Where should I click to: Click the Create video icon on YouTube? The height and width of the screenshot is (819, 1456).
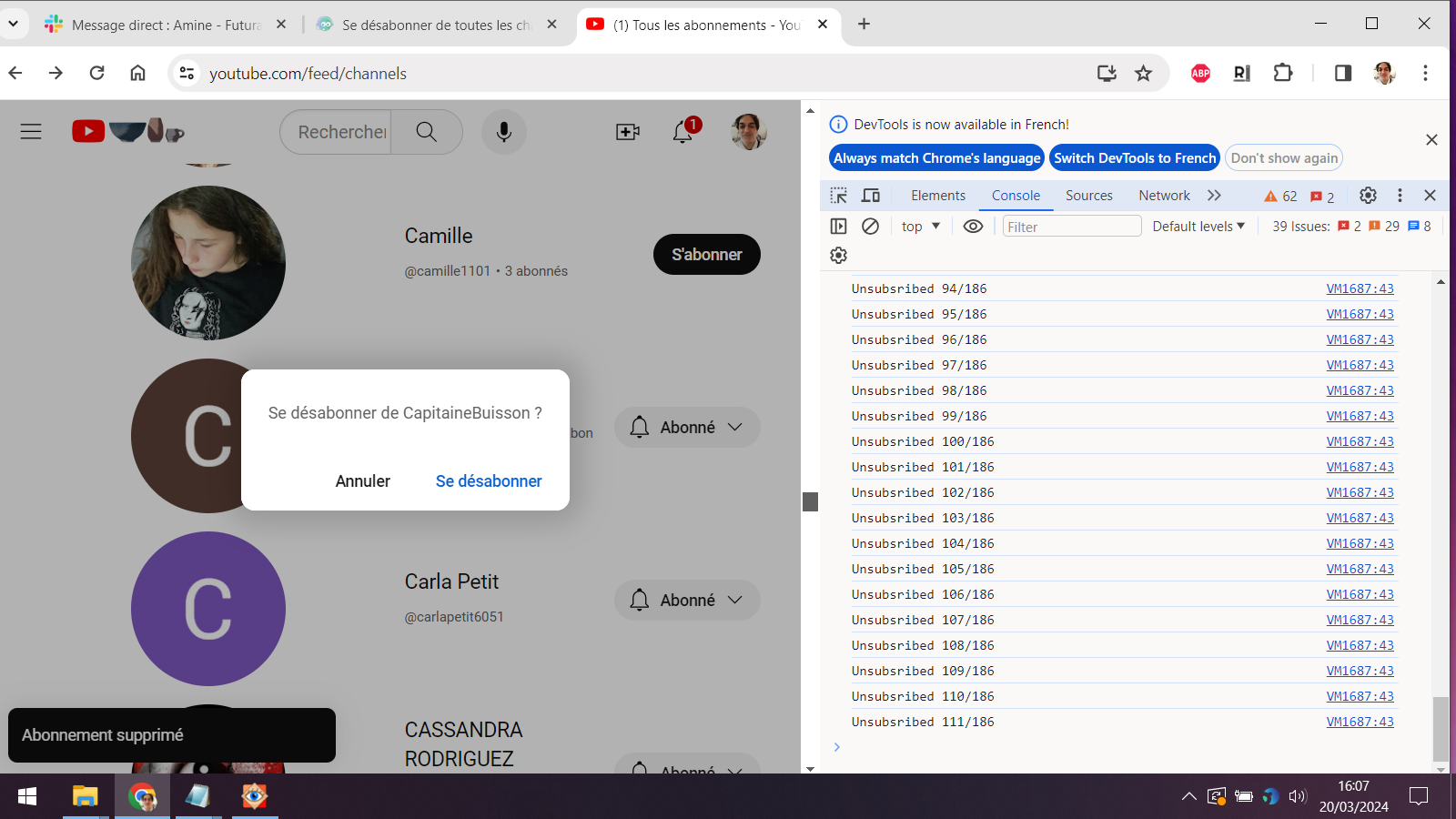pos(627,133)
